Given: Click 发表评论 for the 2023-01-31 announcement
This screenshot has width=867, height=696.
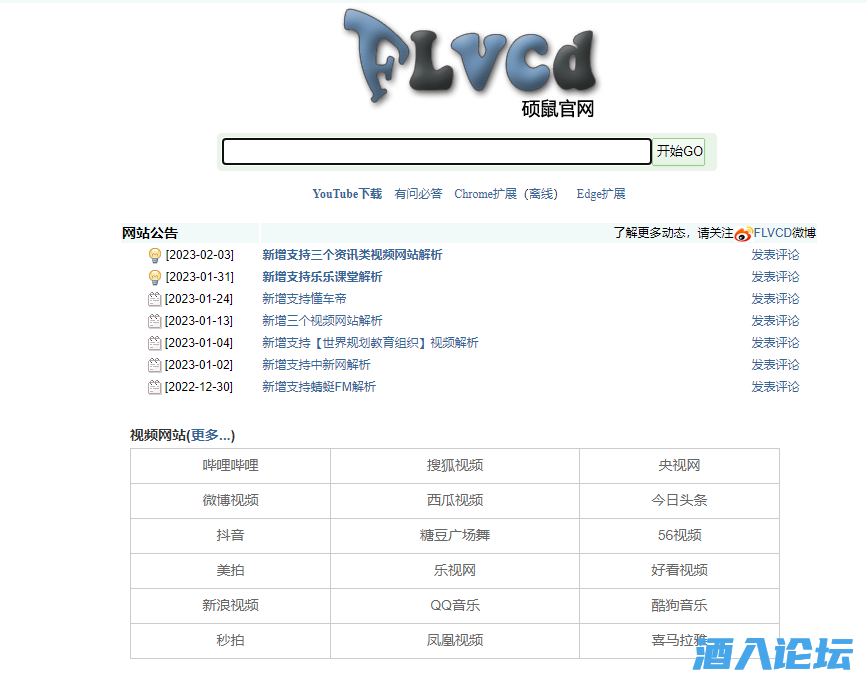Looking at the screenshot, I should point(775,277).
